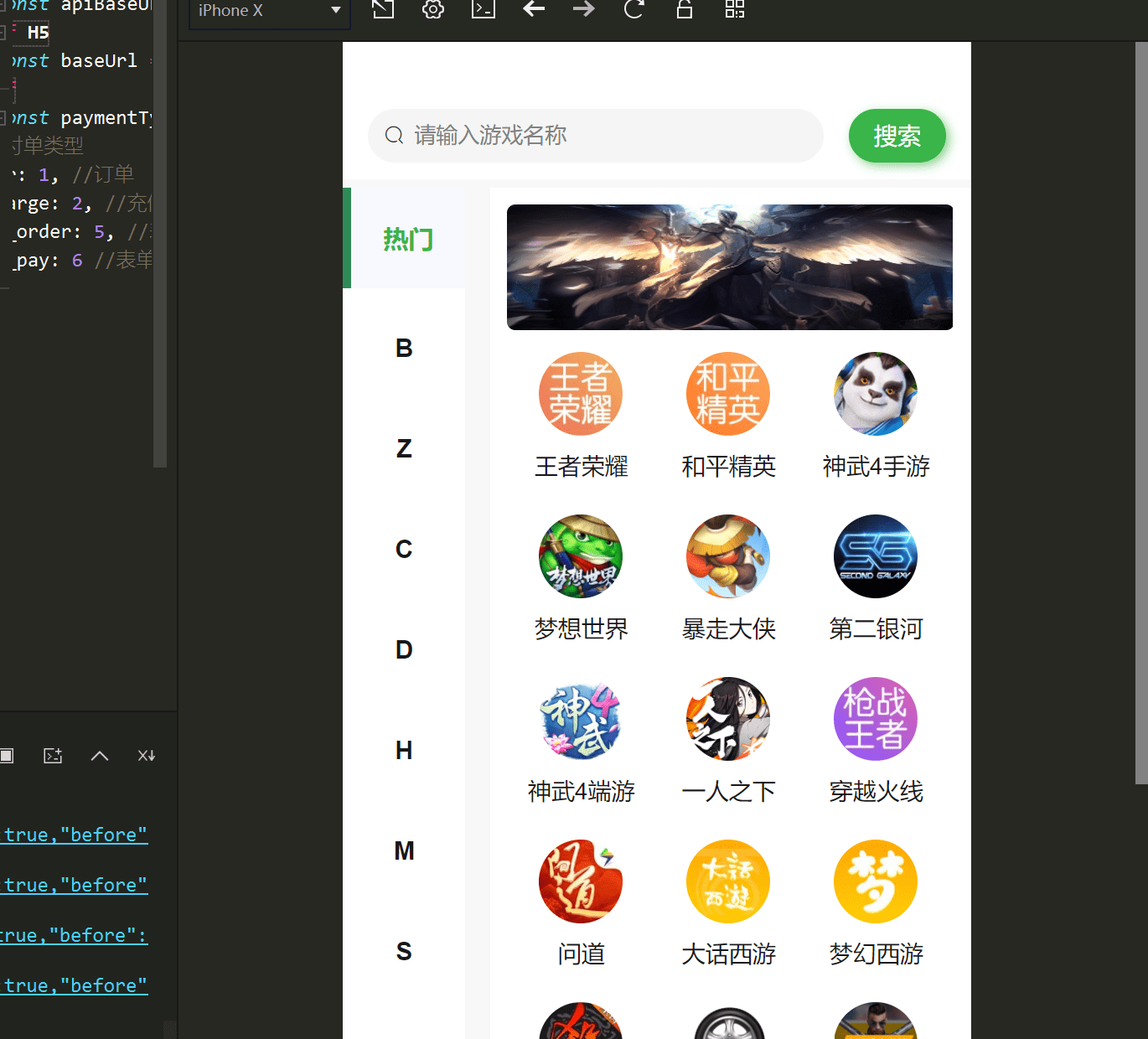Open the 梦幻西游 game icon

pyautogui.click(x=876, y=881)
